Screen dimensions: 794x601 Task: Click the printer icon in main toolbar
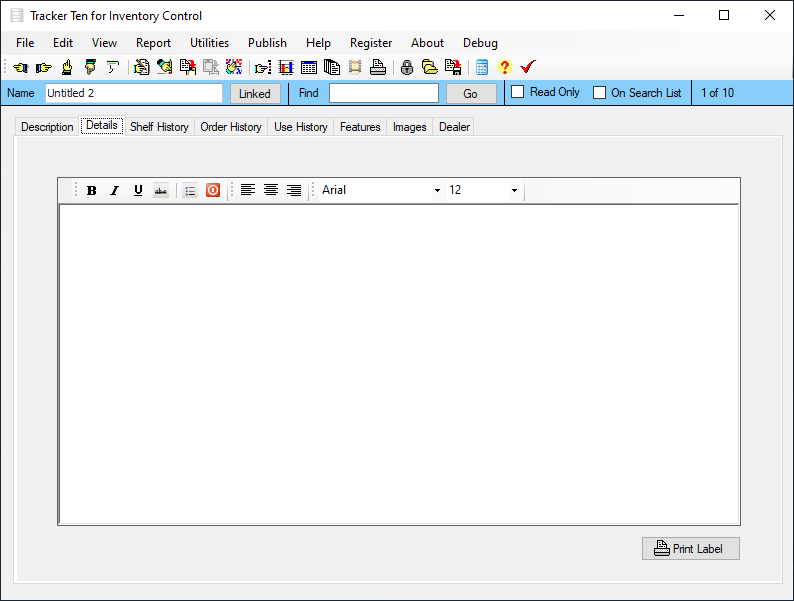pos(378,67)
